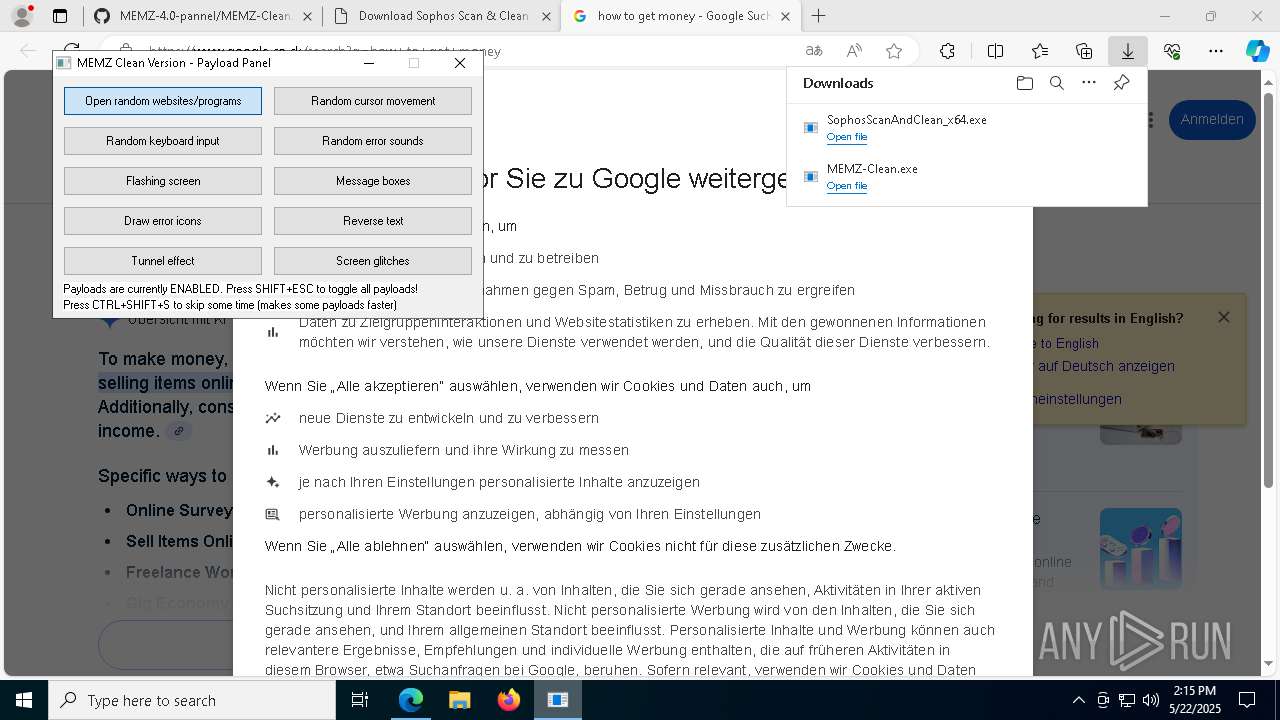Activate Reverse text payload
This screenshot has width=1280, height=720.
[373, 221]
